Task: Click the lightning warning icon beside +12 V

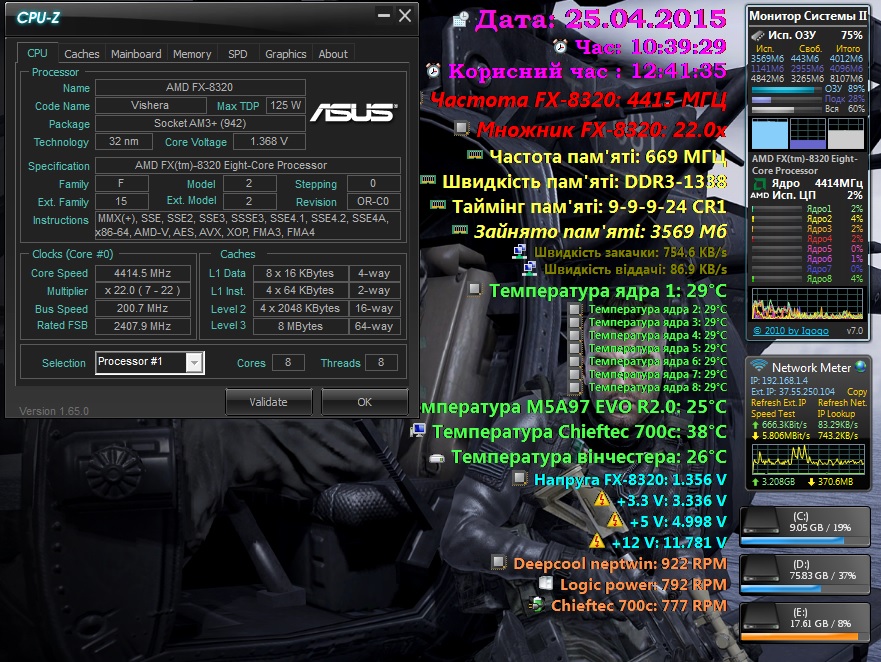Action: point(597,541)
